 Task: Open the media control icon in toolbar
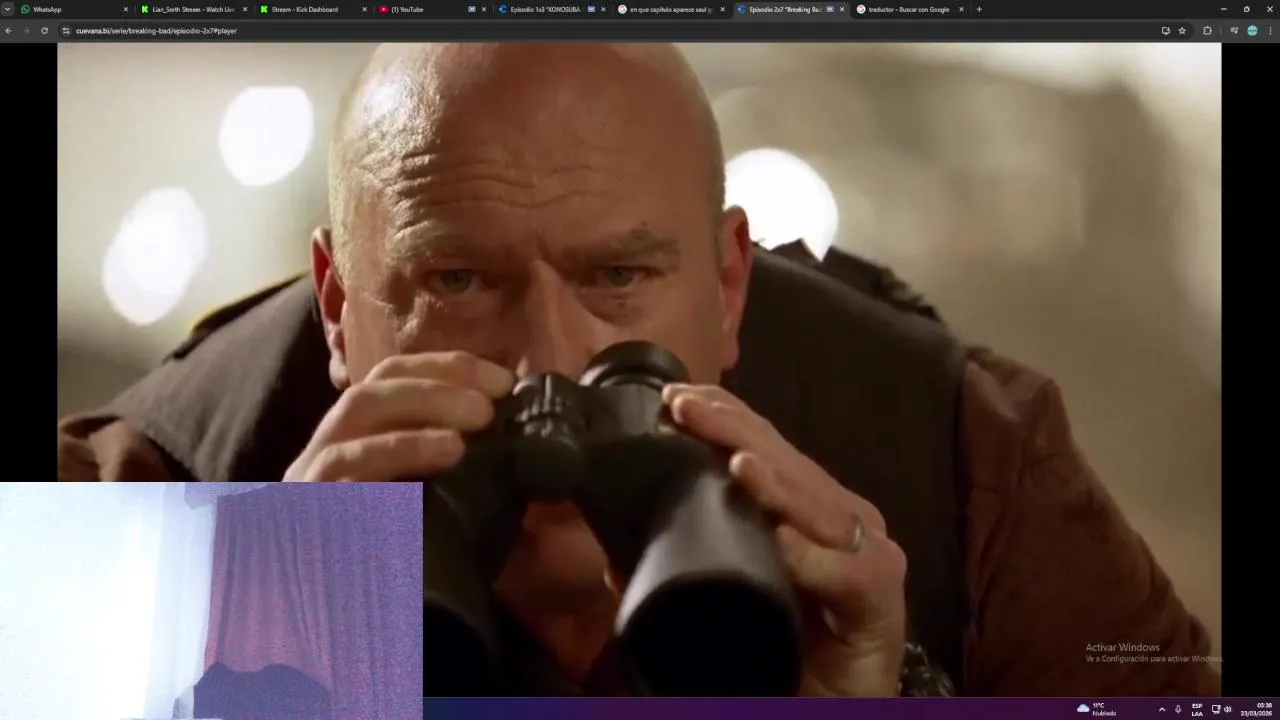pos(1233,31)
